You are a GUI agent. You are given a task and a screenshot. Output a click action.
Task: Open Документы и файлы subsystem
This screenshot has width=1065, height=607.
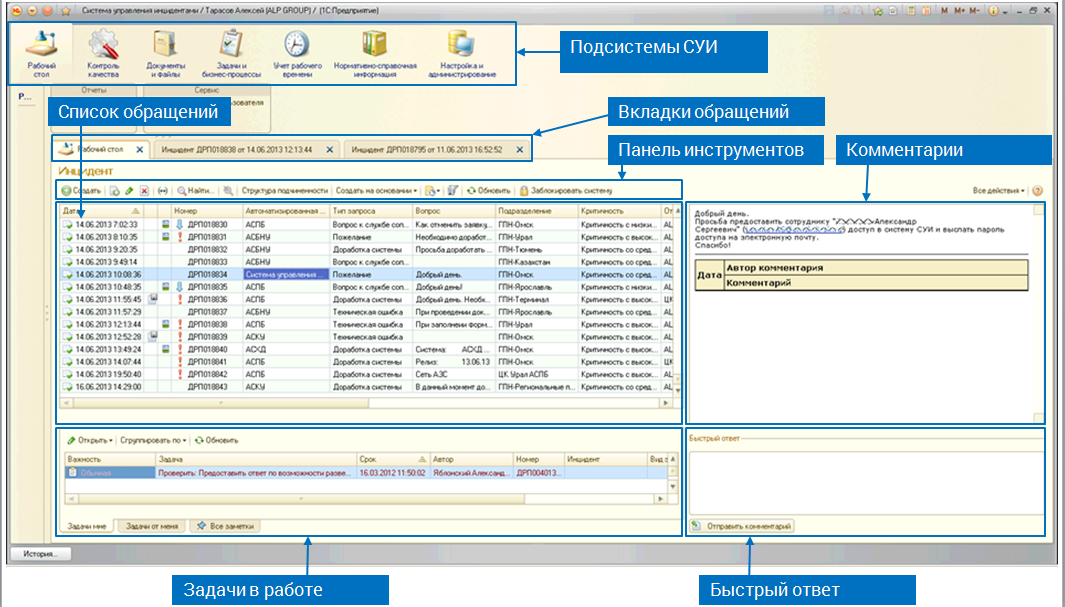pyautogui.click(x=165, y=54)
